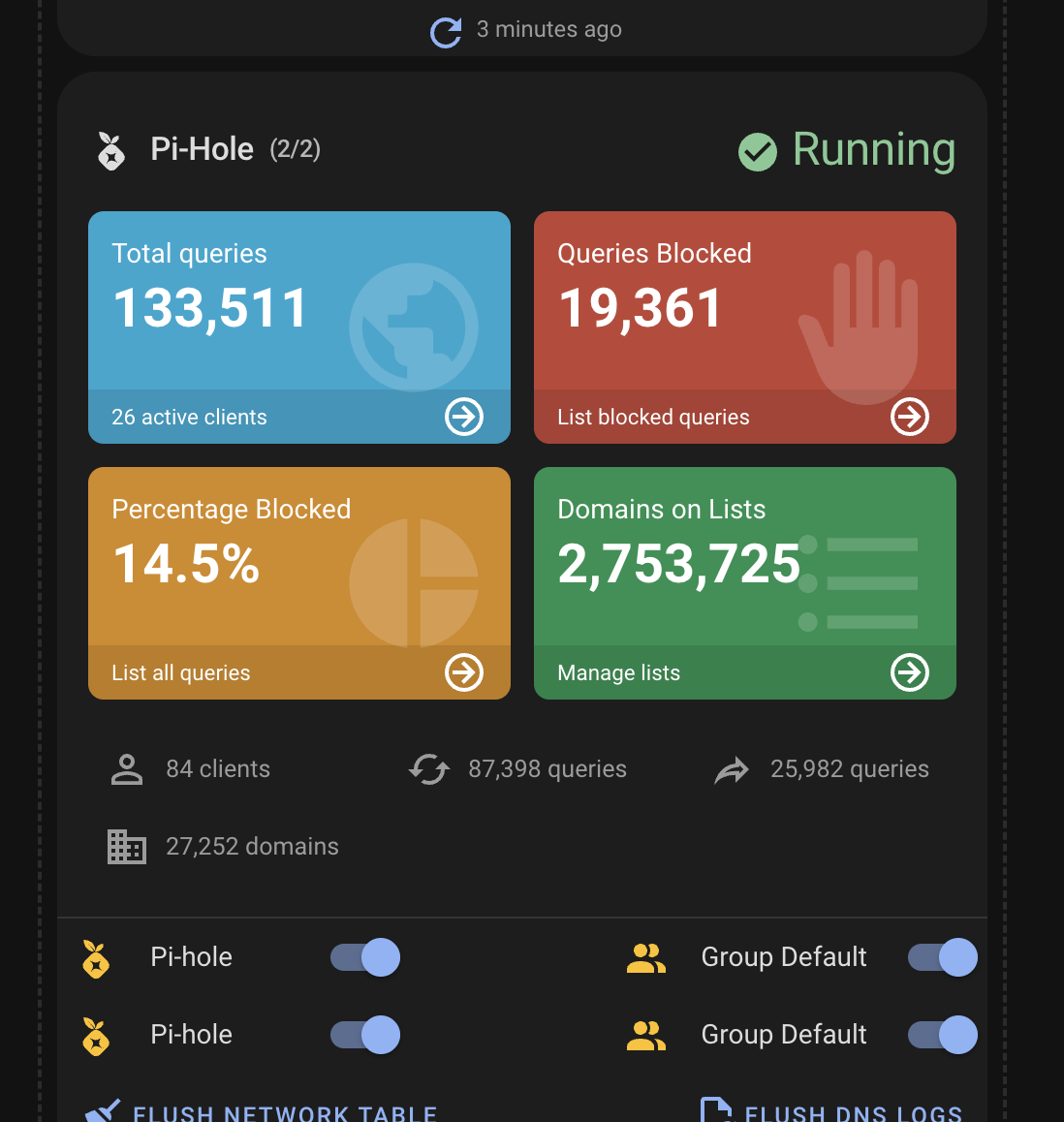Viewport: 1064px width, 1122px height.
Task: Toggle off the second Group Default switch
Action: pyautogui.click(x=942, y=1035)
